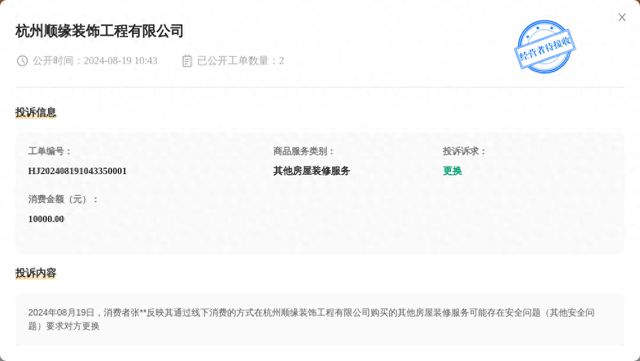Click 已公开工单数量：2 text
Screen dimensions: 640x361
coord(240,61)
